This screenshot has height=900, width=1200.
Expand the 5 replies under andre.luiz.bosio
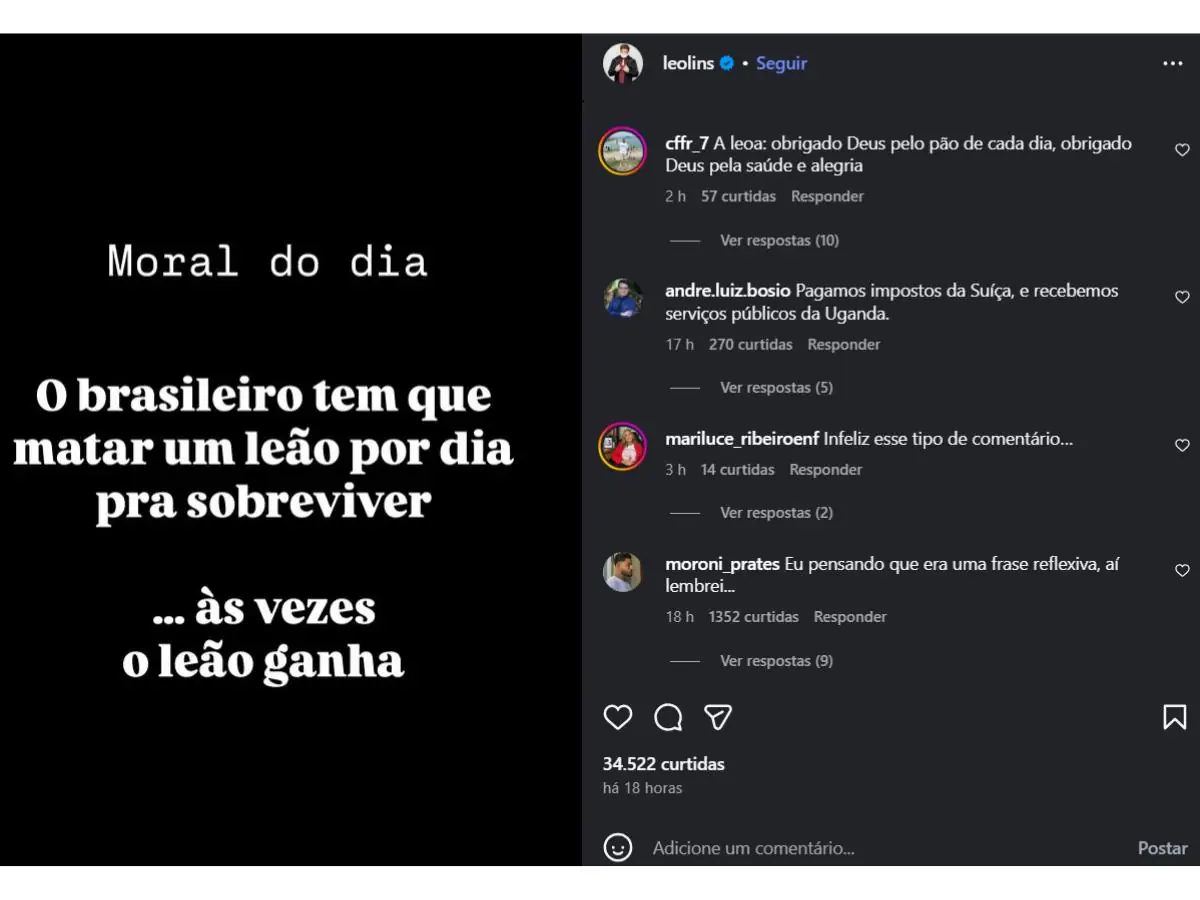pos(776,387)
